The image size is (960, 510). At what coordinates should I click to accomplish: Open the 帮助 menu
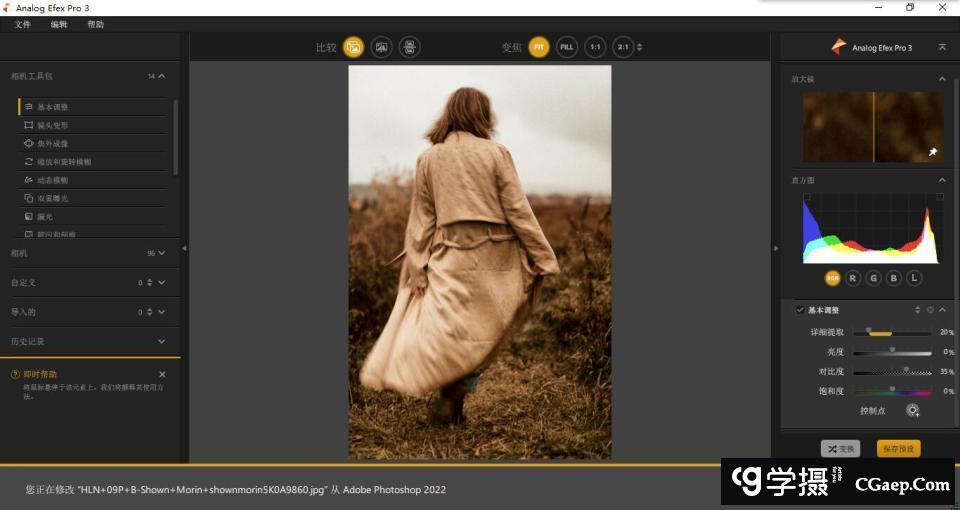95,24
